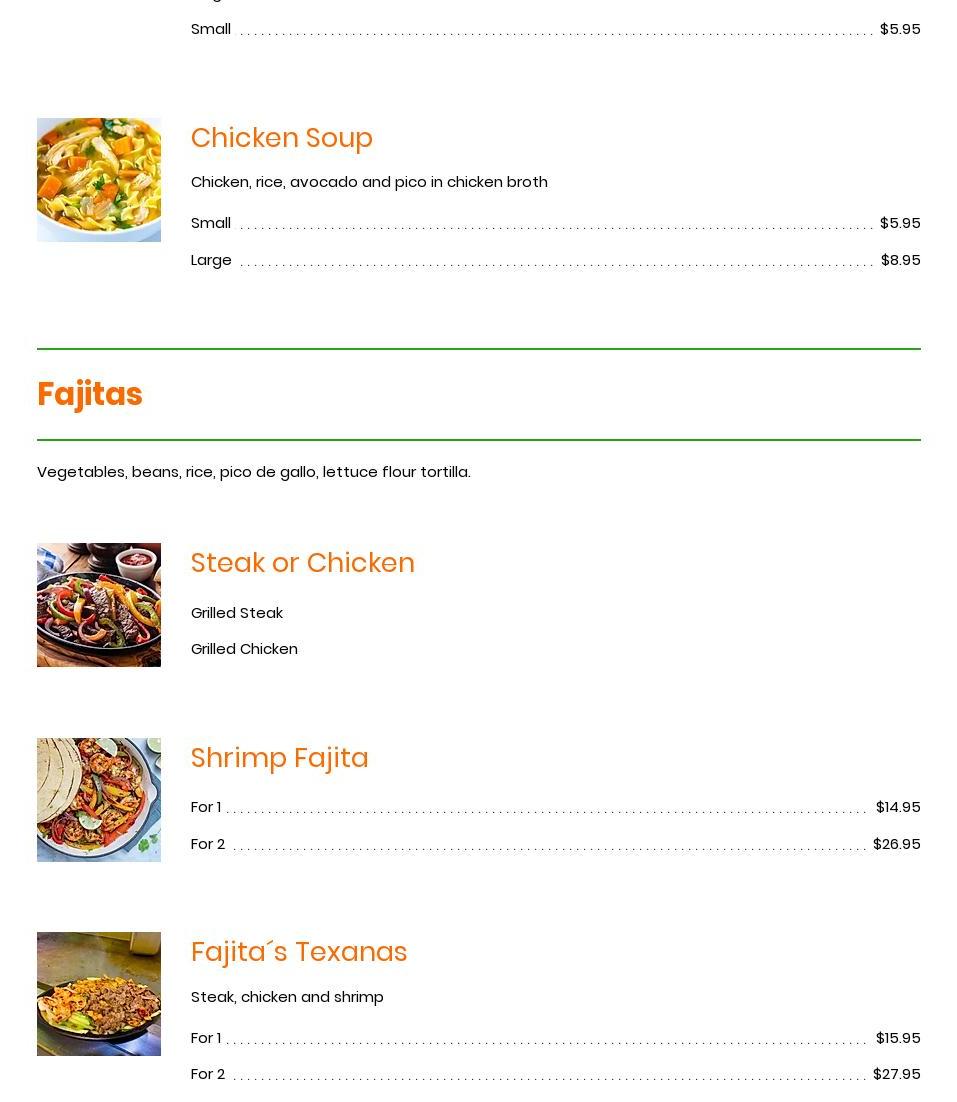This screenshot has width=957, height=1102.
Task: Click Shrimp Fajita For 1 $14.95 price
Action: click(897, 807)
